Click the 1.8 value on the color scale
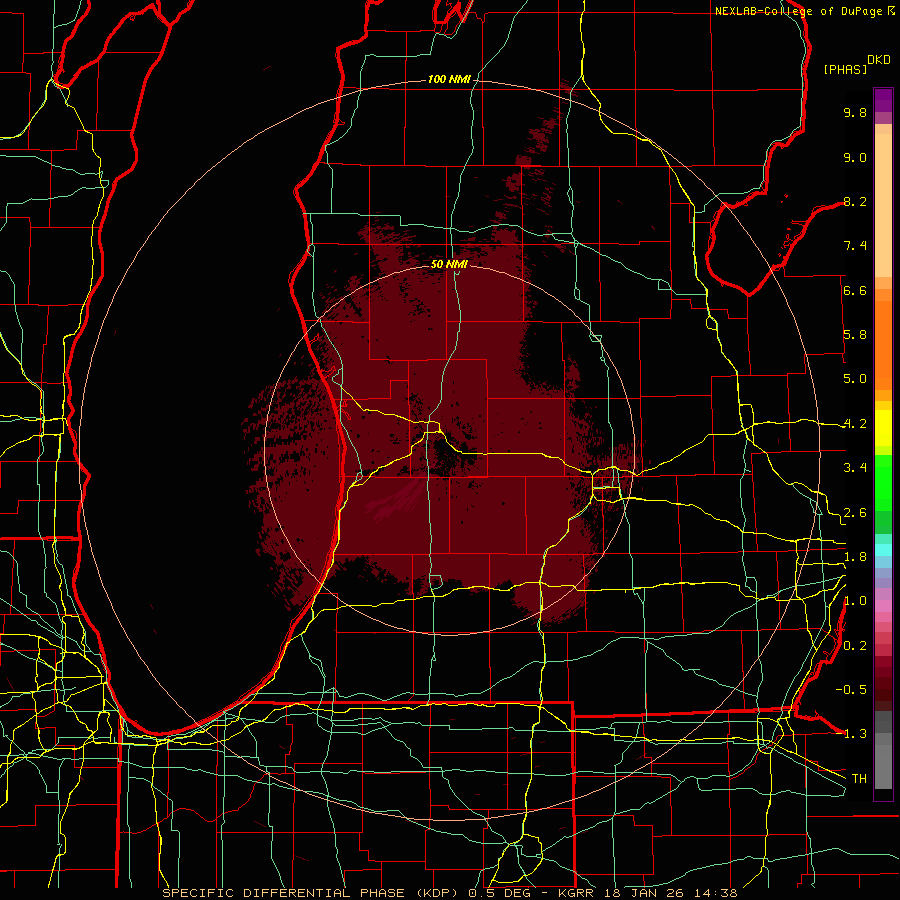900x900 pixels. (x=855, y=557)
